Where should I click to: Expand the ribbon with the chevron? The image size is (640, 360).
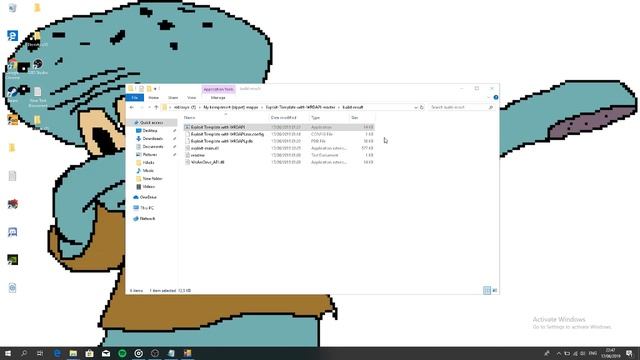[489, 98]
